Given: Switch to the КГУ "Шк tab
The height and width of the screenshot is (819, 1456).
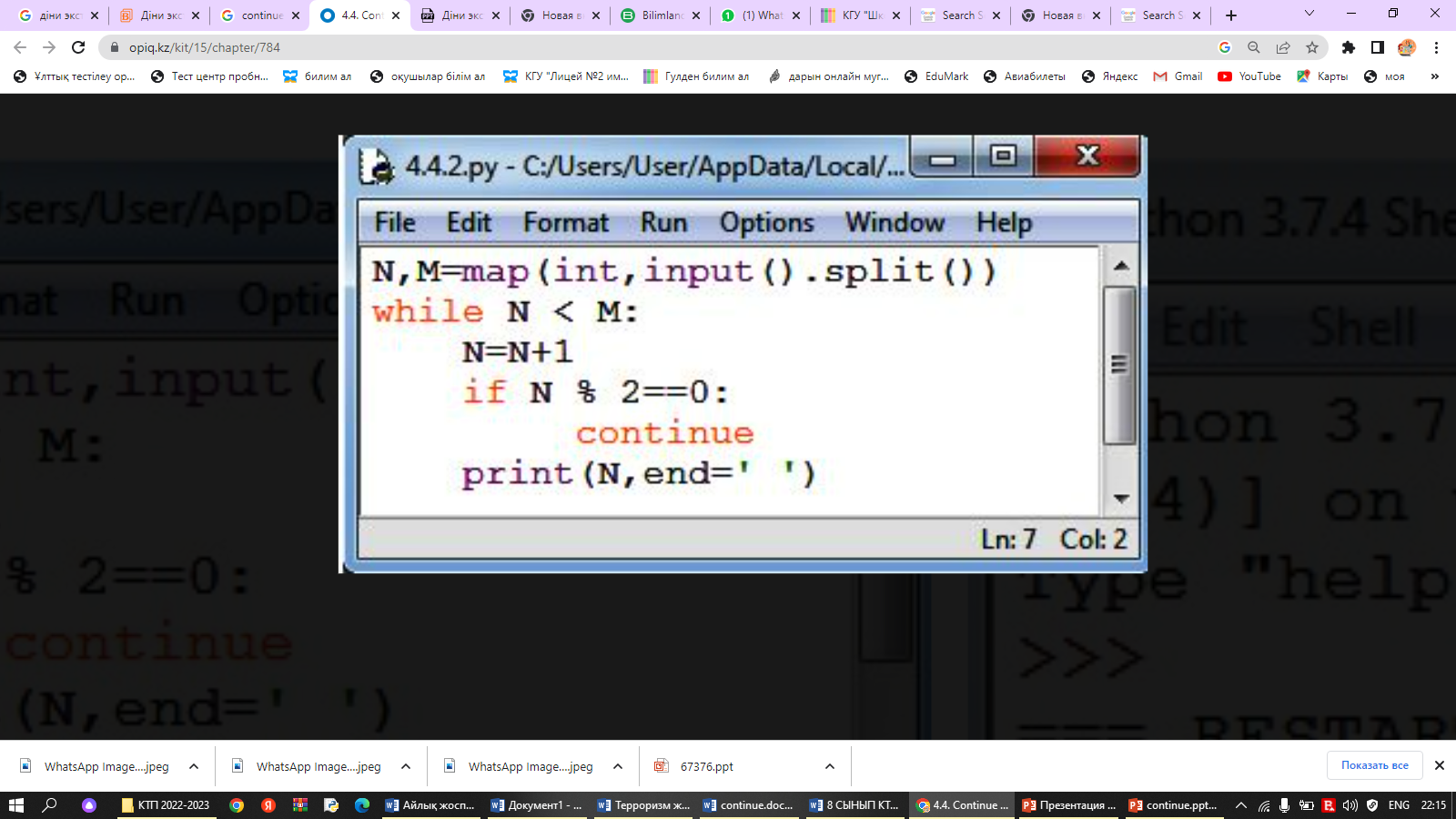Looking at the screenshot, I should 861,15.
